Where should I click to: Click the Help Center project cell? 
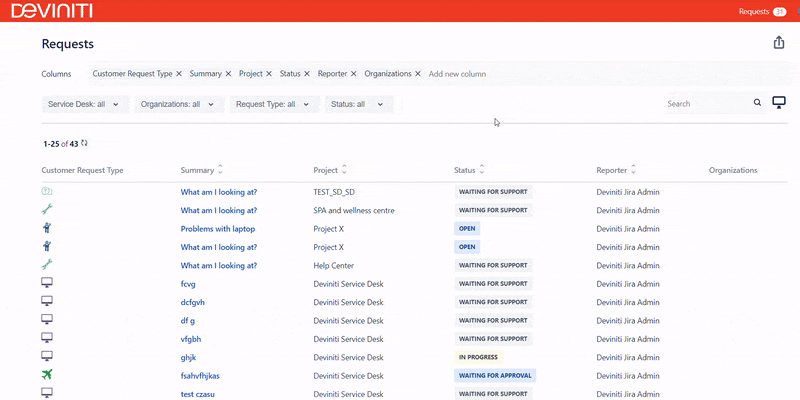point(333,265)
